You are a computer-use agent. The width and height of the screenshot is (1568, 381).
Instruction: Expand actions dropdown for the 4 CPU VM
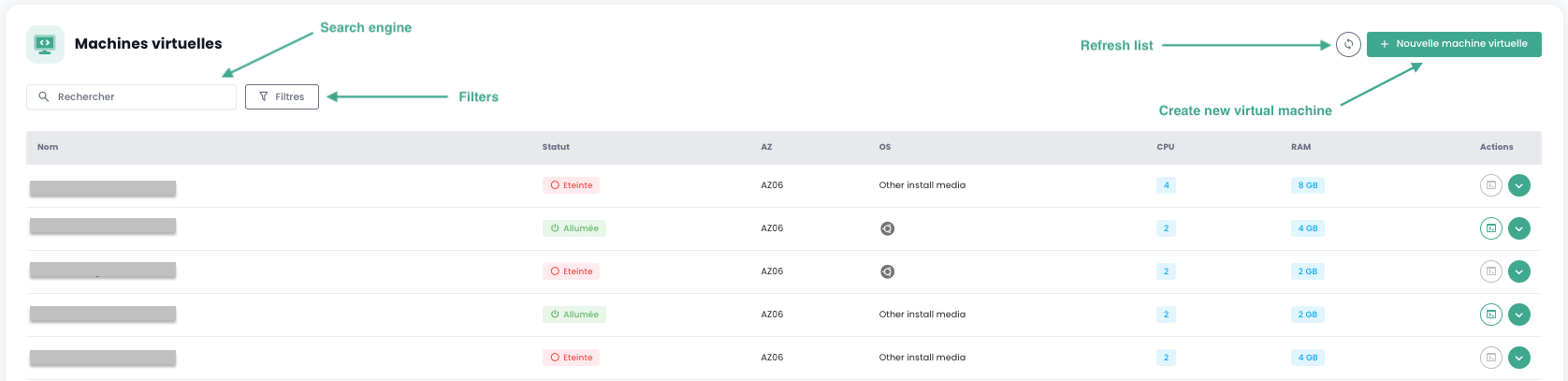(x=1518, y=185)
